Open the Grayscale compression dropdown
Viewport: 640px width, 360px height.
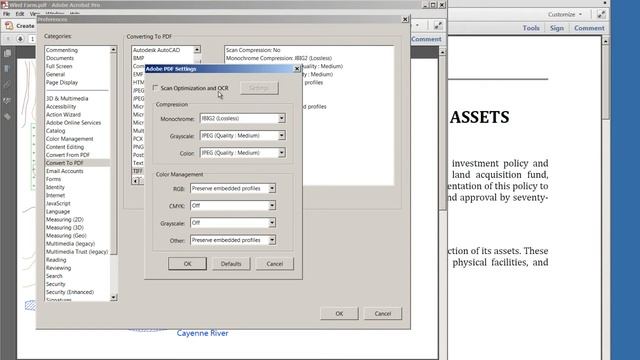click(x=281, y=136)
